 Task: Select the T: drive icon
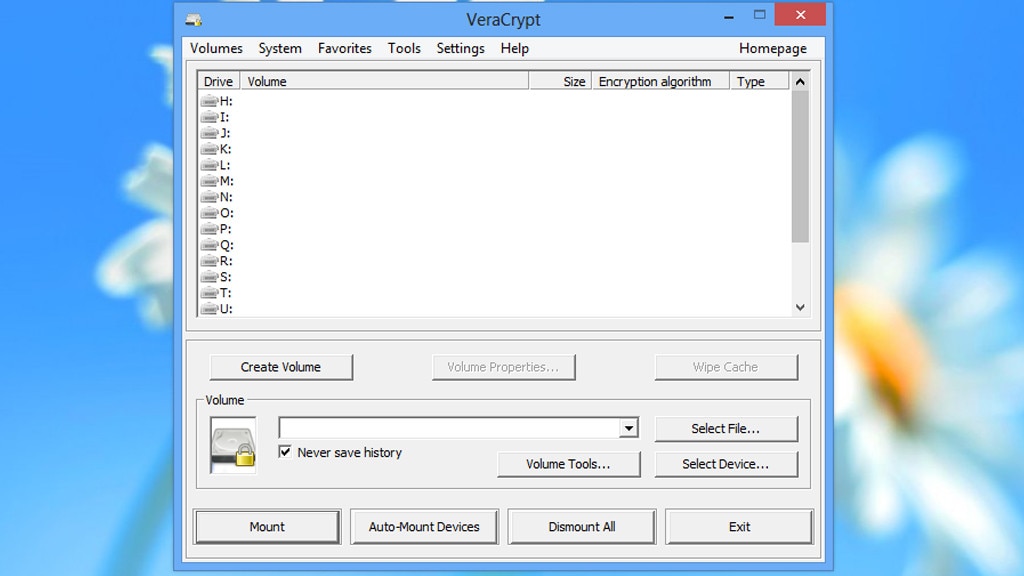point(209,293)
